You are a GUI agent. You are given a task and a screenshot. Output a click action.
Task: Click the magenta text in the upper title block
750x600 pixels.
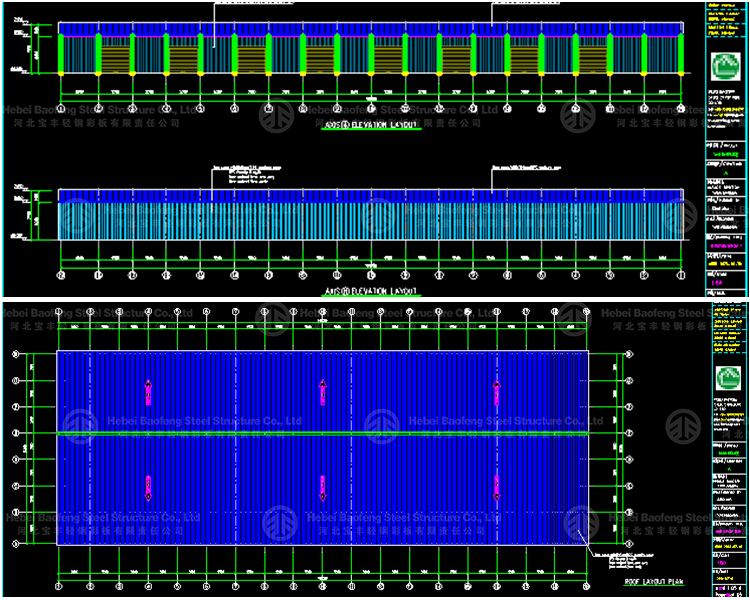click(x=725, y=244)
